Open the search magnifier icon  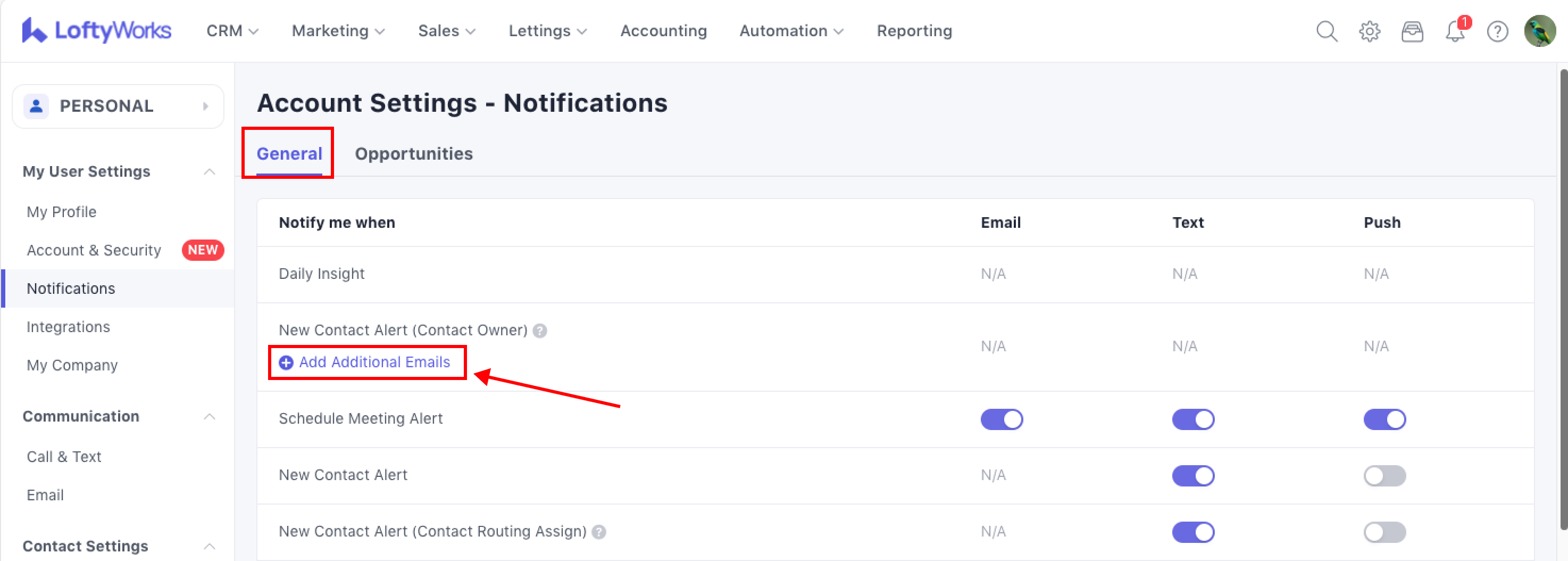pos(1327,31)
